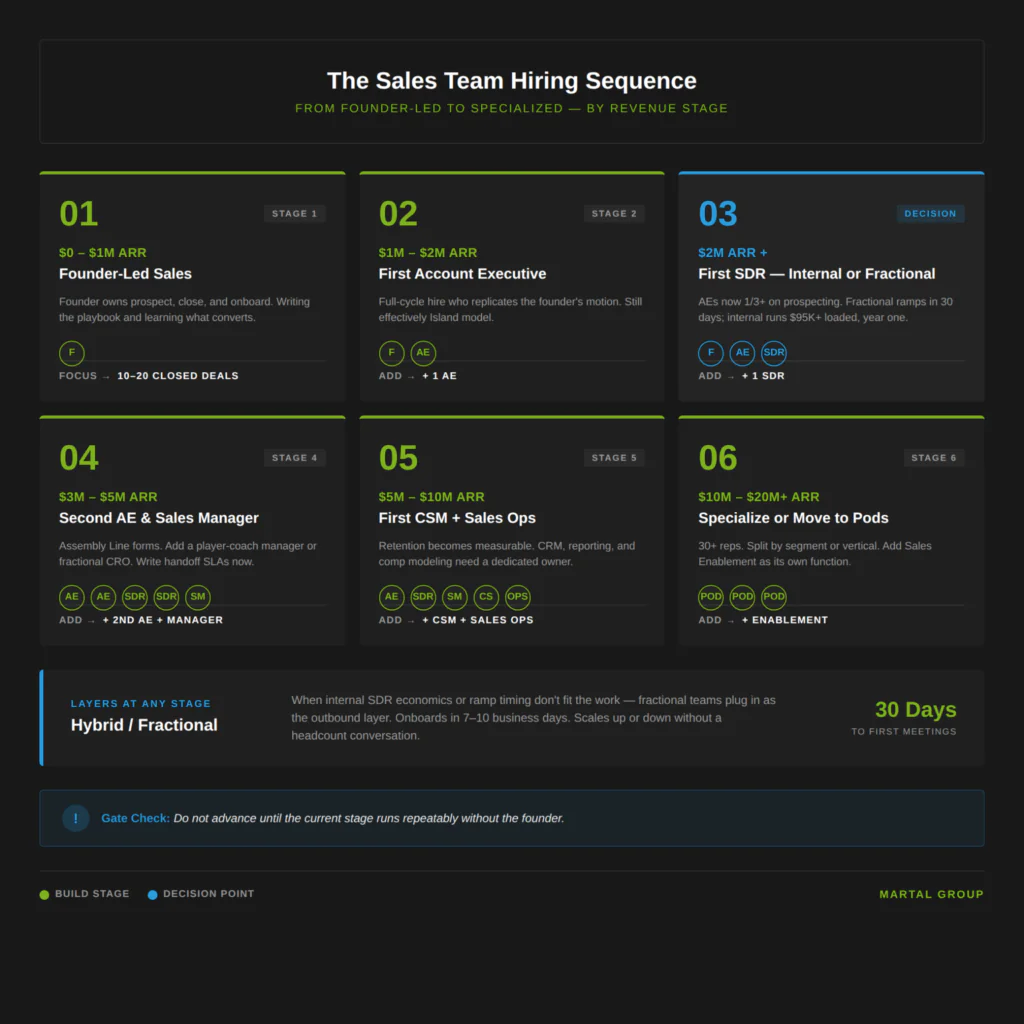Click 'The Sales Team Hiring Sequence' title
The height and width of the screenshot is (1024, 1024).
pyautogui.click(x=512, y=81)
